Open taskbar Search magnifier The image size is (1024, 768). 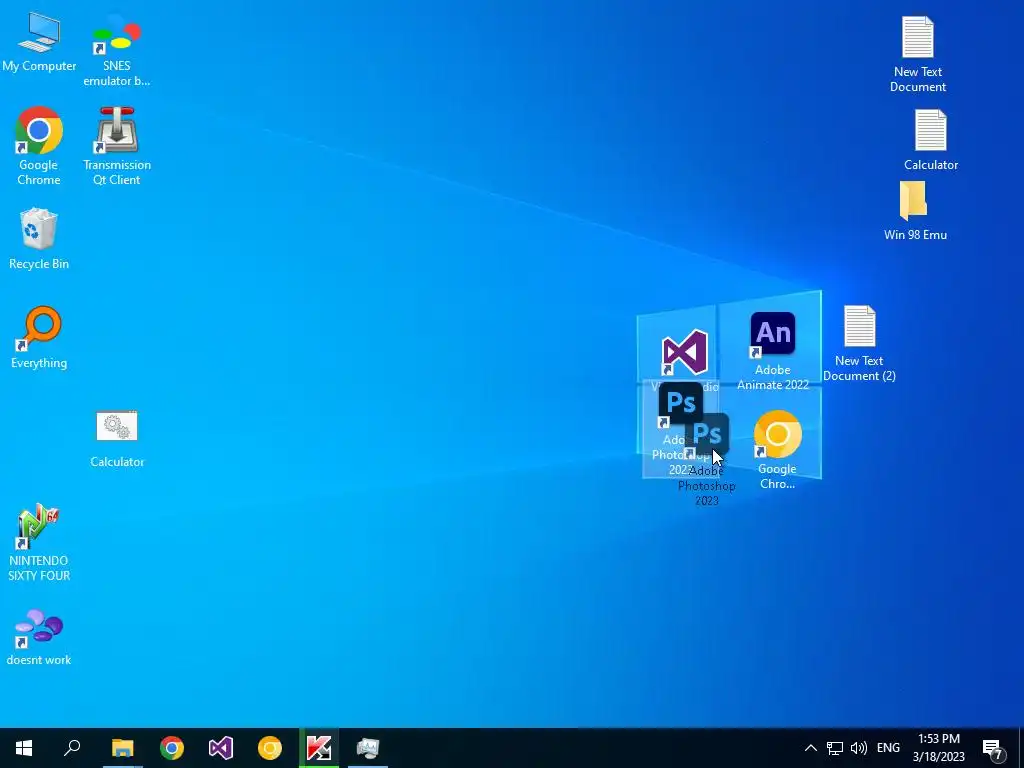tap(72, 748)
